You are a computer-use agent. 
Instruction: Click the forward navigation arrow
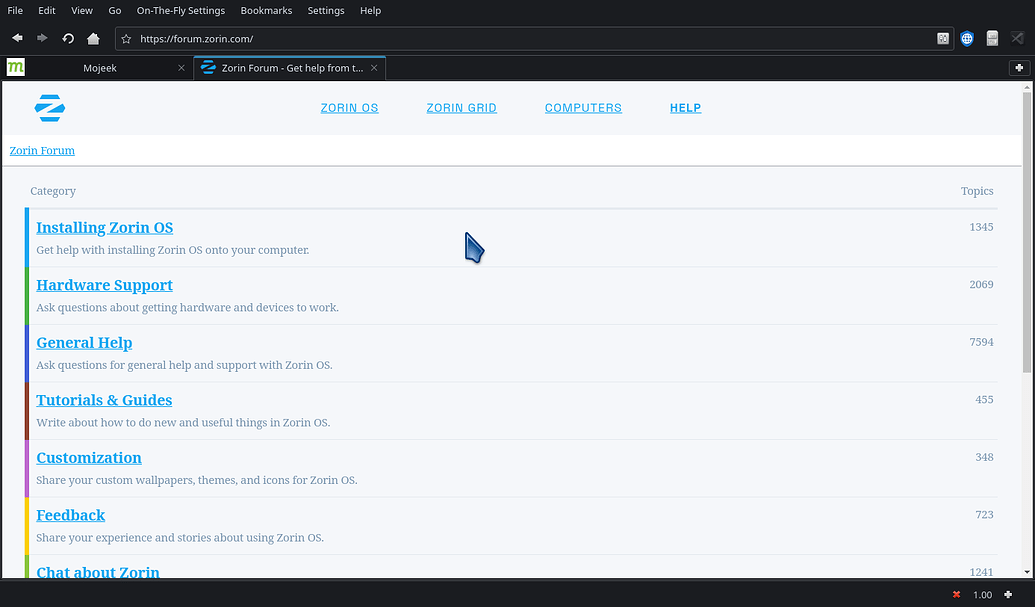pos(41,38)
